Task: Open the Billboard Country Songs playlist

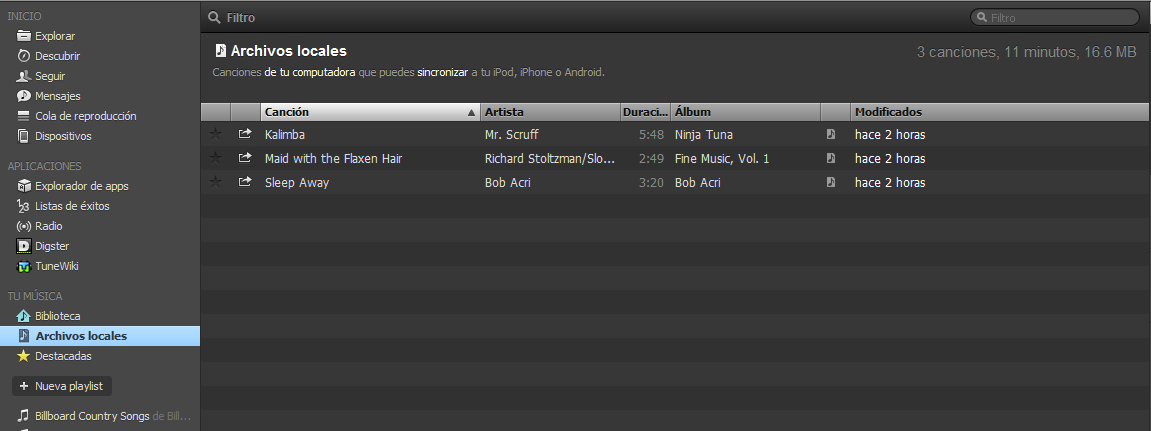Action: [x=92, y=416]
